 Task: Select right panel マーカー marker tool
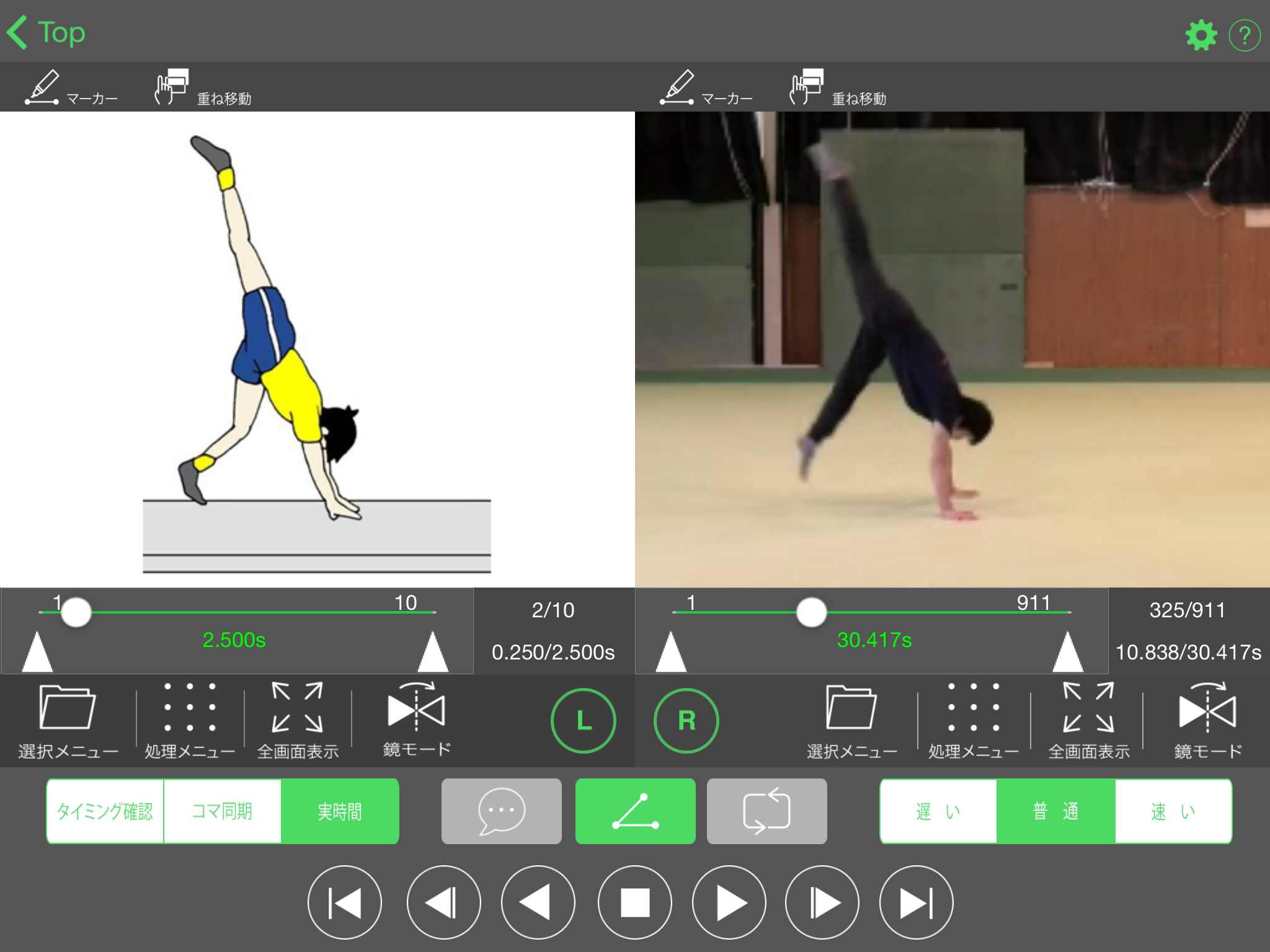pyautogui.click(x=706, y=87)
